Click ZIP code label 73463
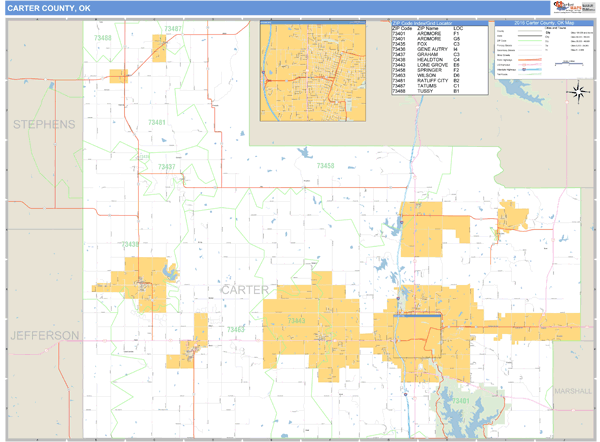The width and height of the screenshot is (600, 442). pyautogui.click(x=236, y=328)
